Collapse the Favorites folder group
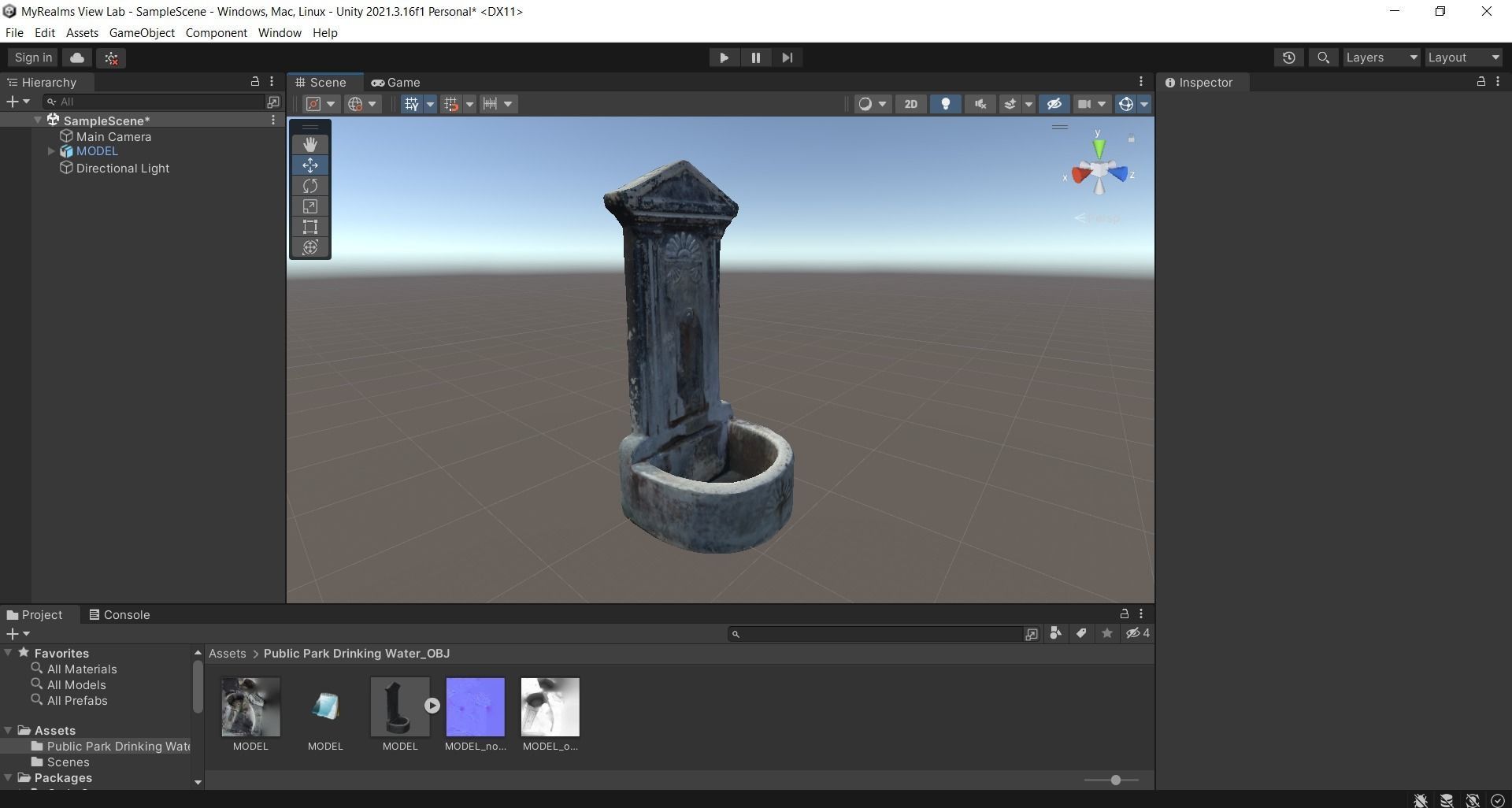1512x808 pixels. coord(8,653)
